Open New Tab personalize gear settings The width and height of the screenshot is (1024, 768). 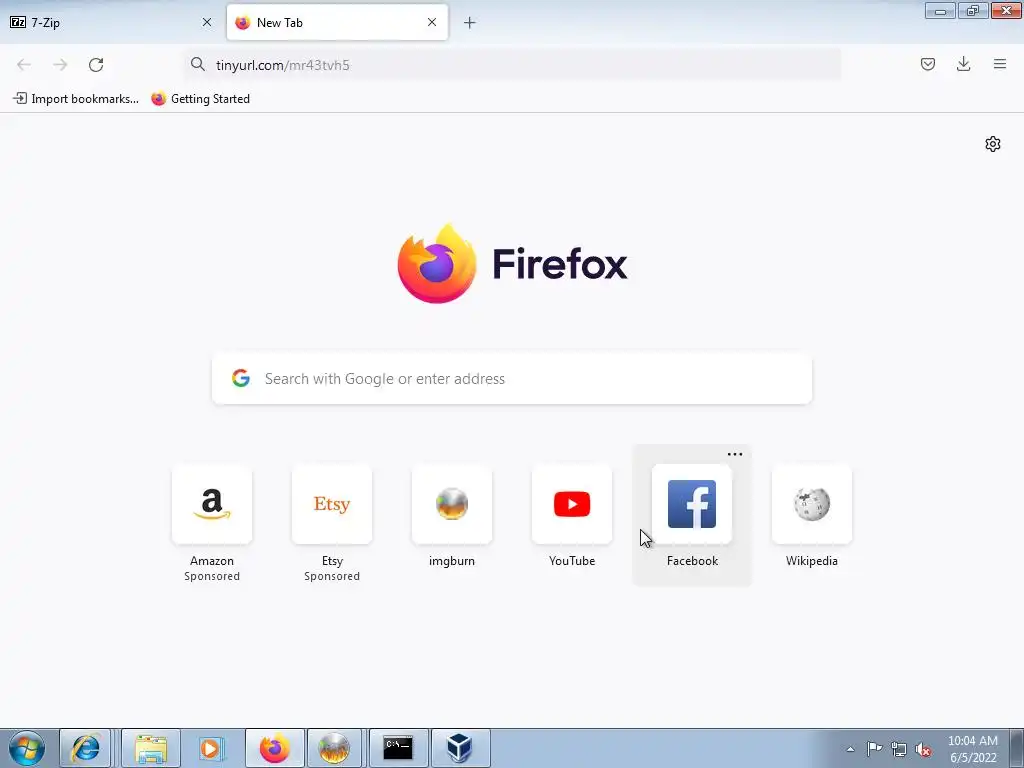point(993,144)
